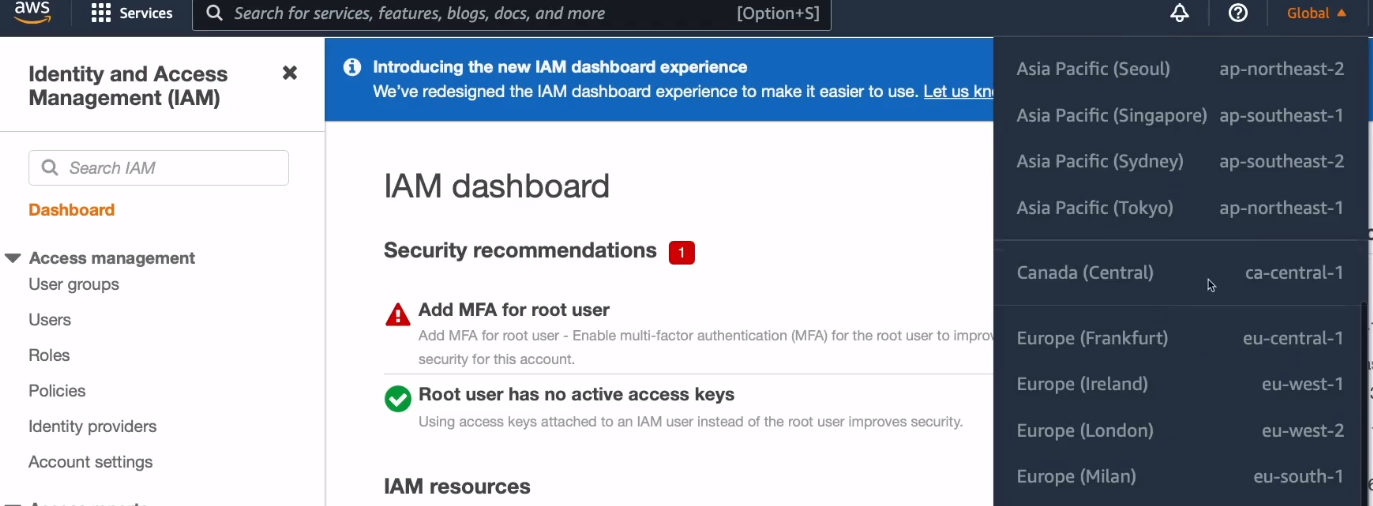Click the red warning triangle for MFA
The width and height of the screenshot is (1373, 506).
tap(398, 315)
